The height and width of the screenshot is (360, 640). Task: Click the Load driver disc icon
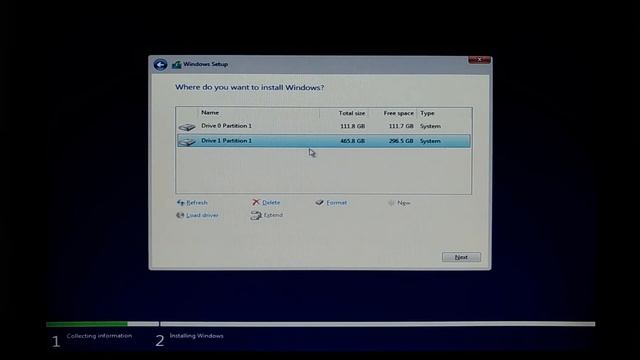tap(180, 215)
